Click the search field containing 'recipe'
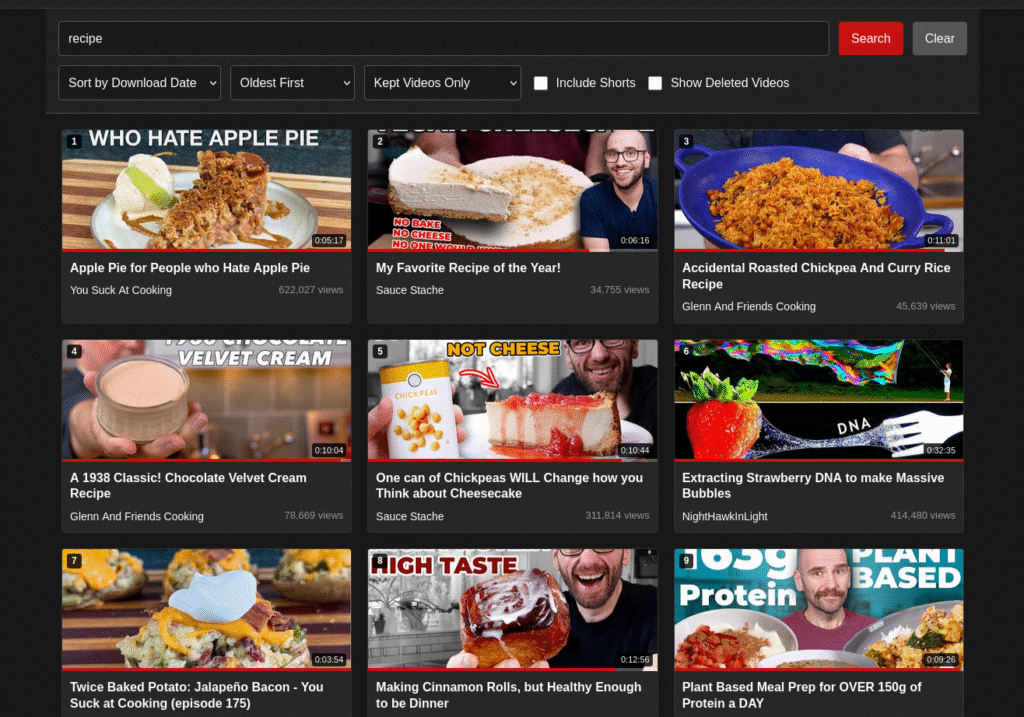1024x717 pixels. [443, 39]
